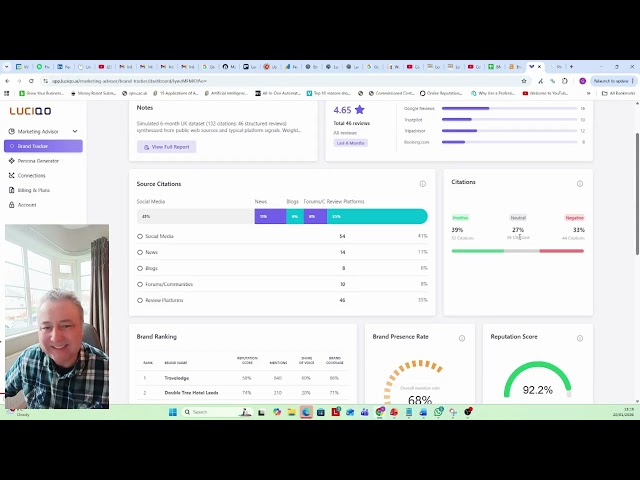Click the Source Citations info icon
The image size is (640, 480).
[422, 184]
